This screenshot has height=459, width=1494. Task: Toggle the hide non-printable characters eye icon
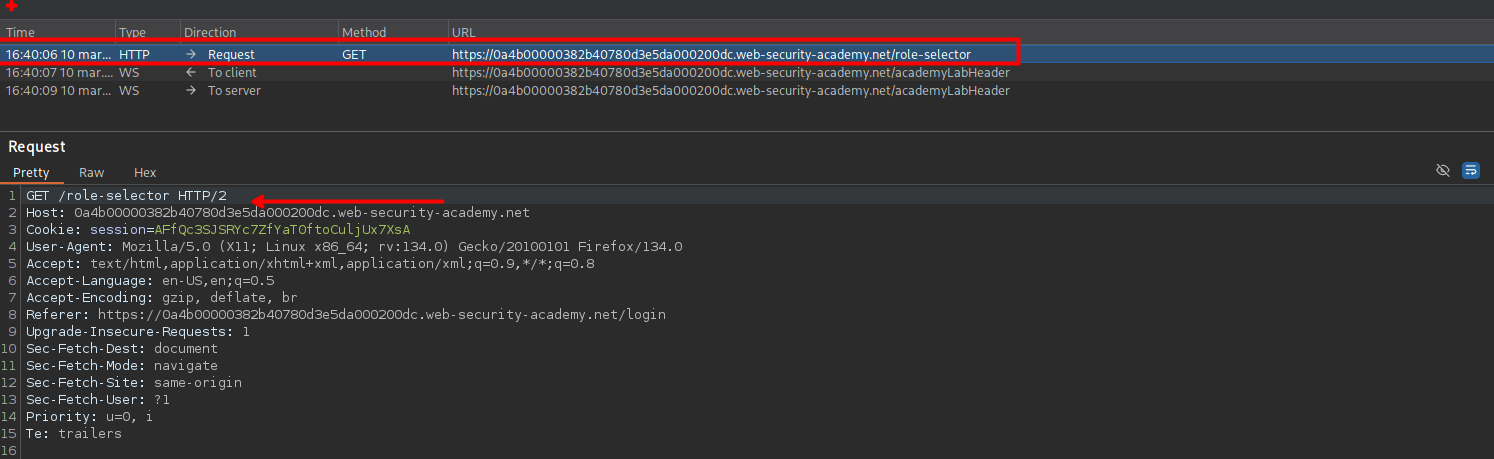tap(1442, 171)
